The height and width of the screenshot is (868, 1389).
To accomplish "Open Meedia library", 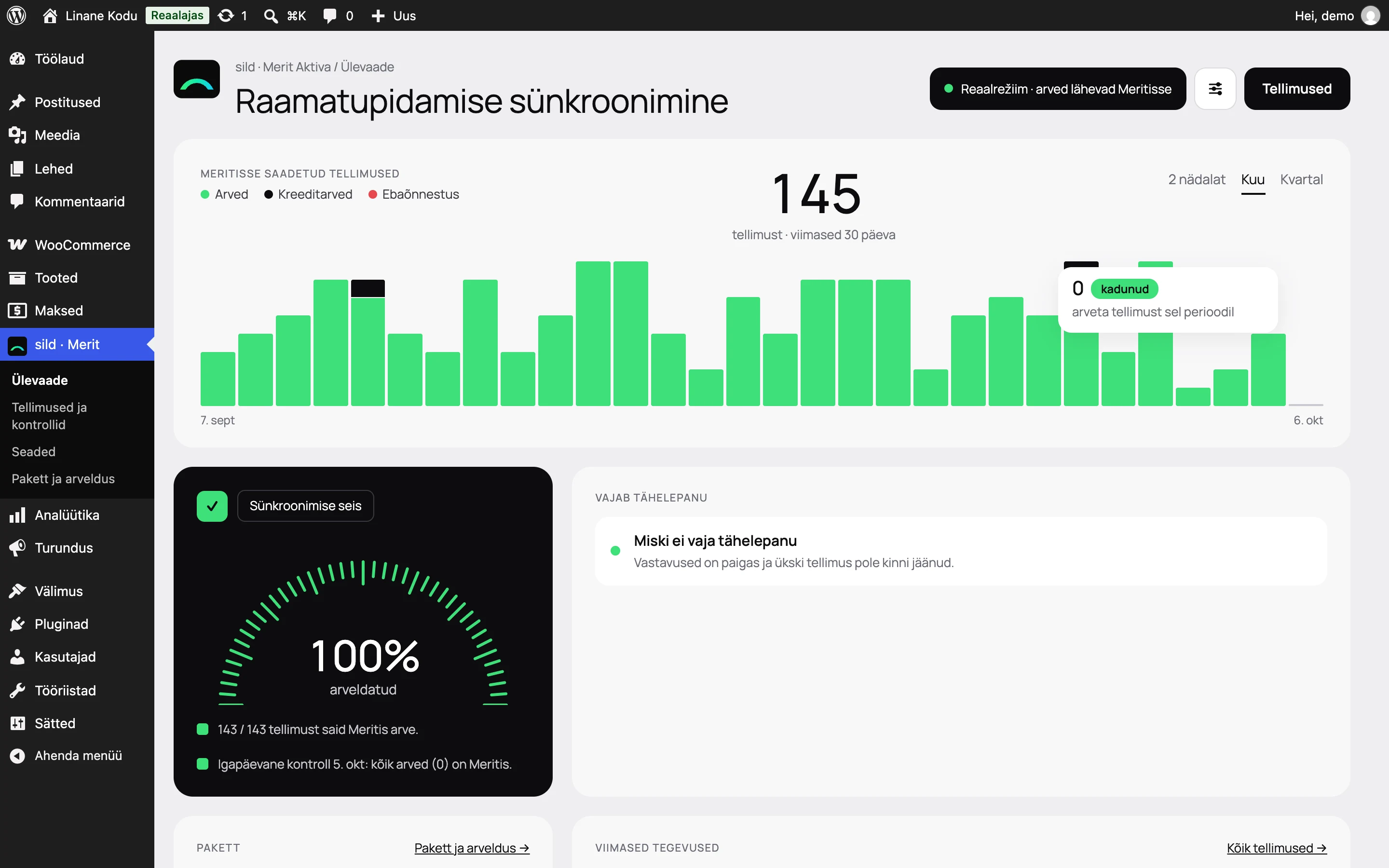I will click(x=77, y=135).
